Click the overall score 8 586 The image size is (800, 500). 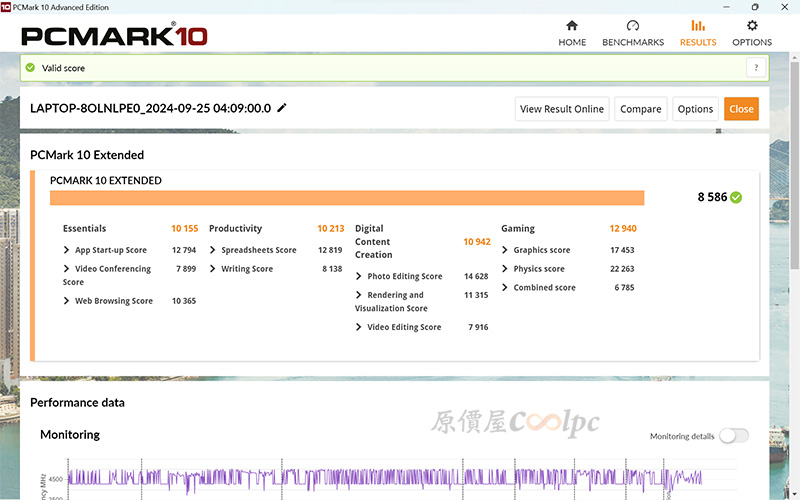[712, 197]
